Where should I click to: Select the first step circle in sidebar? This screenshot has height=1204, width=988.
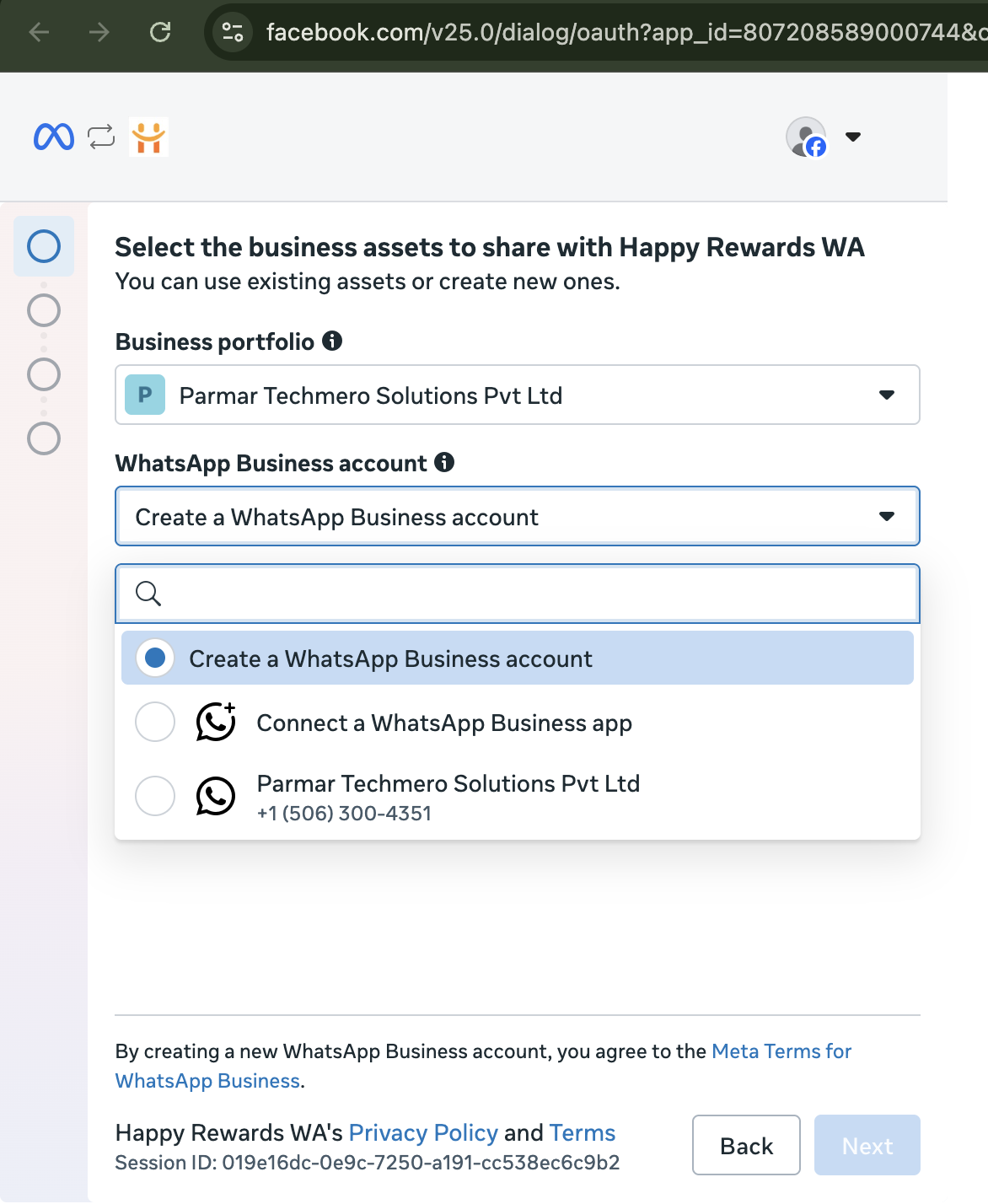point(44,246)
